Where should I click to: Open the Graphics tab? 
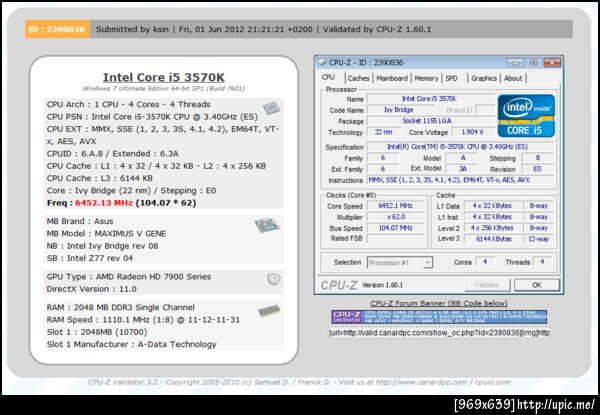(484, 78)
